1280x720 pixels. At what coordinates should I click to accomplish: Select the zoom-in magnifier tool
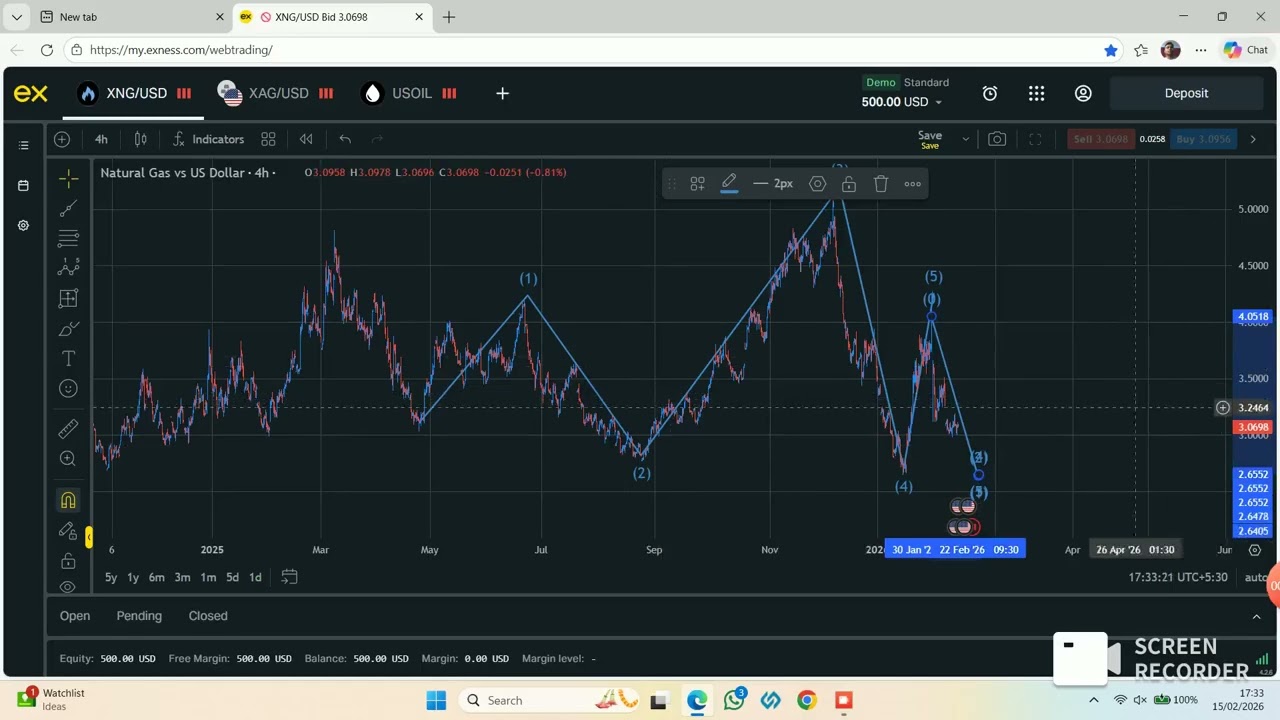point(68,458)
